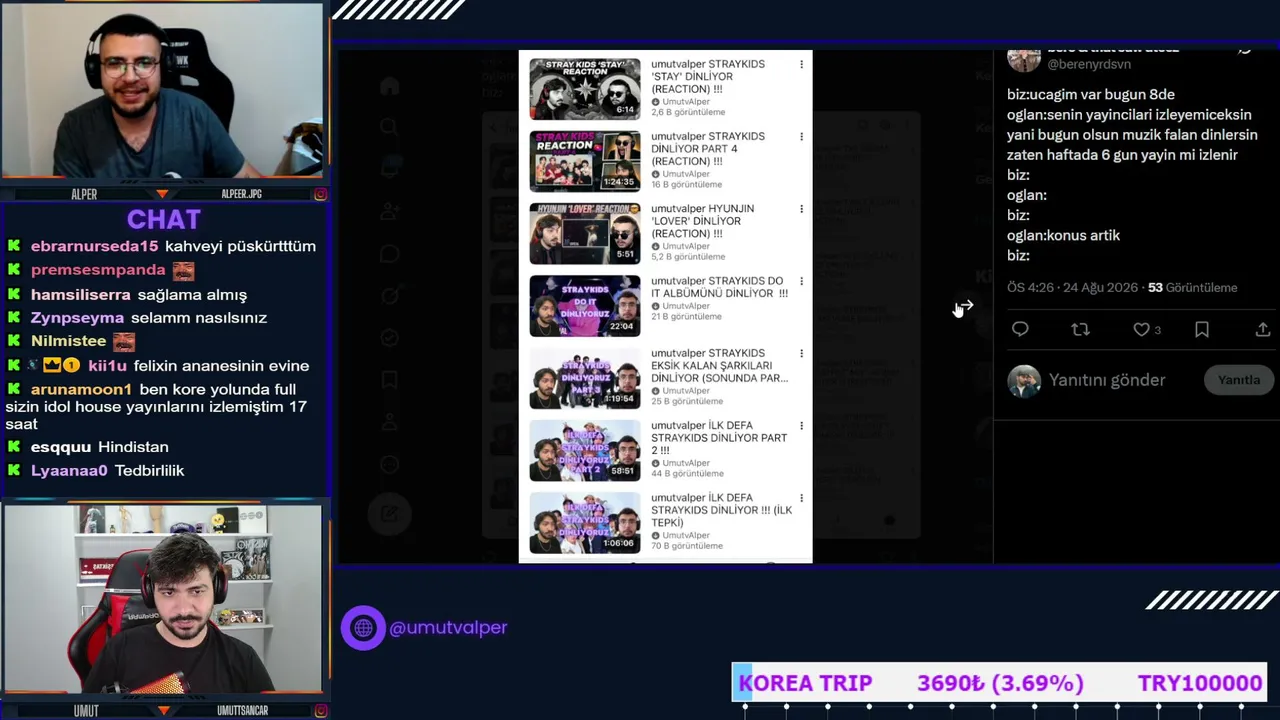Open options for STRAYKIDS DO IT album video

pyautogui.click(x=801, y=281)
